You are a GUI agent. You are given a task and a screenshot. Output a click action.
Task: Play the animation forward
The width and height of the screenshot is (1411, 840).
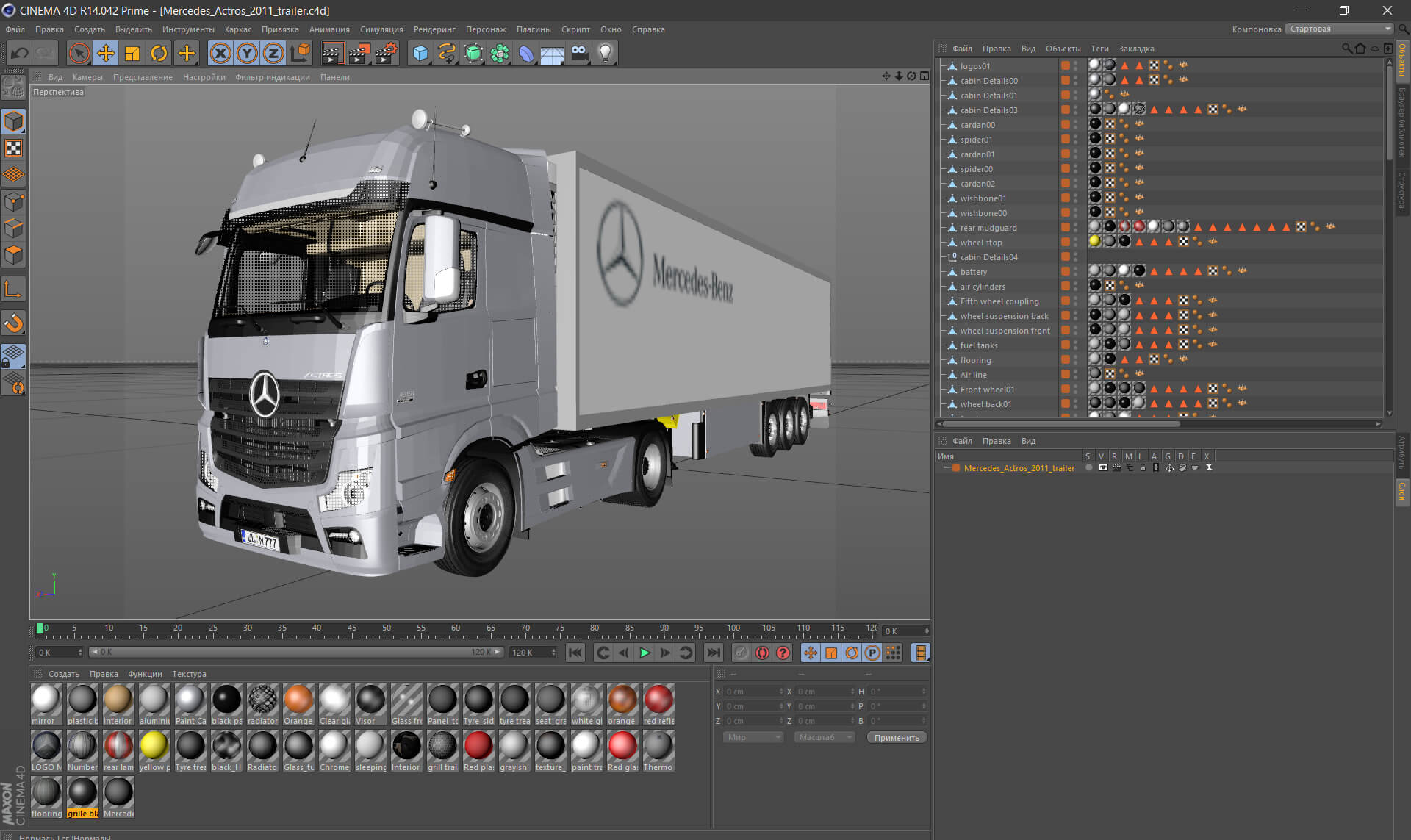pos(645,653)
